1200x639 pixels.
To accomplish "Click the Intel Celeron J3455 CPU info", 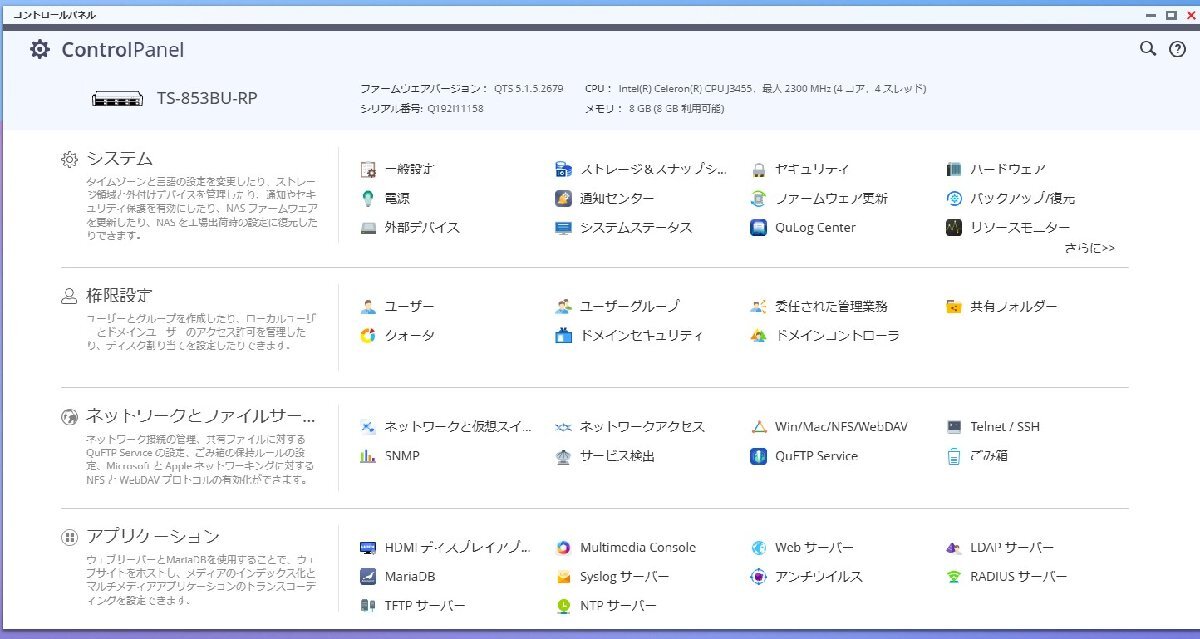I will [772, 88].
